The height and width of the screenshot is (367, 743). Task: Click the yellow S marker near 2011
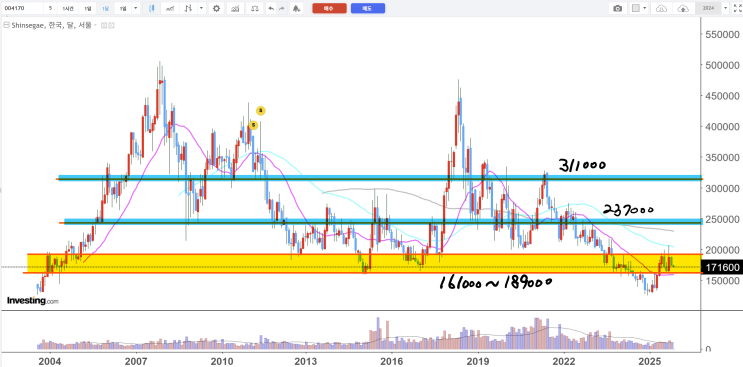[254, 125]
